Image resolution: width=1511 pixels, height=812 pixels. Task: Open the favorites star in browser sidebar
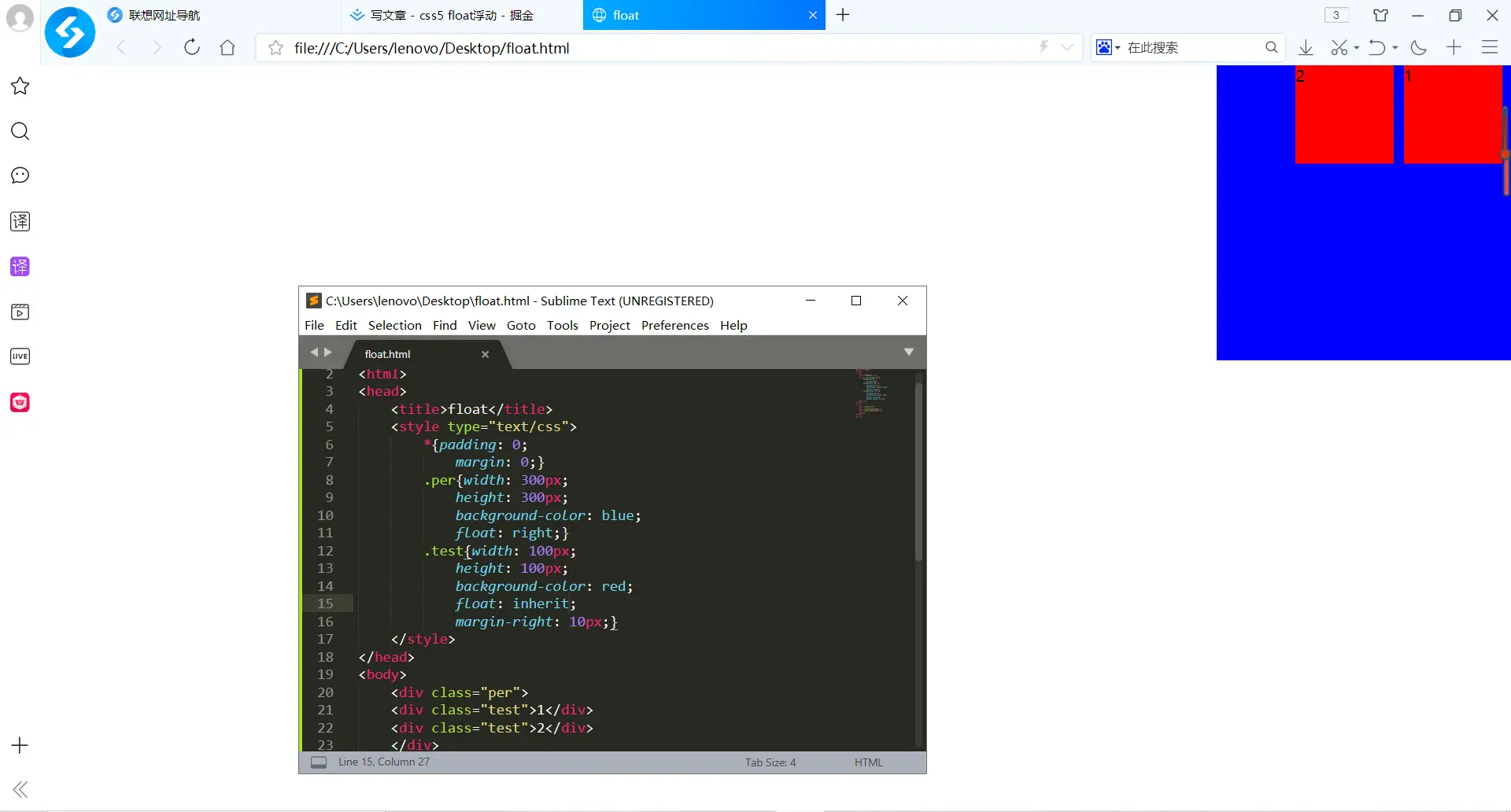(20, 86)
